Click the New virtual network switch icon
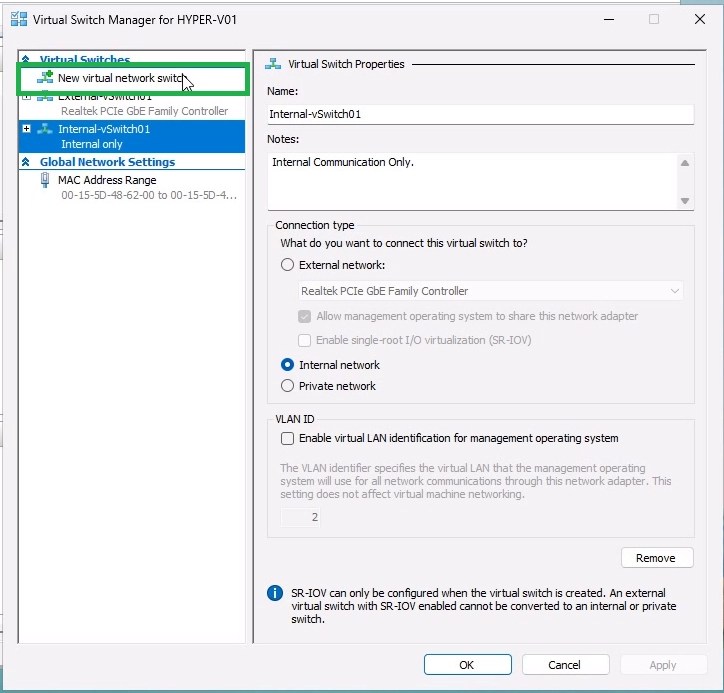This screenshot has width=724, height=693. (x=45, y=77)
